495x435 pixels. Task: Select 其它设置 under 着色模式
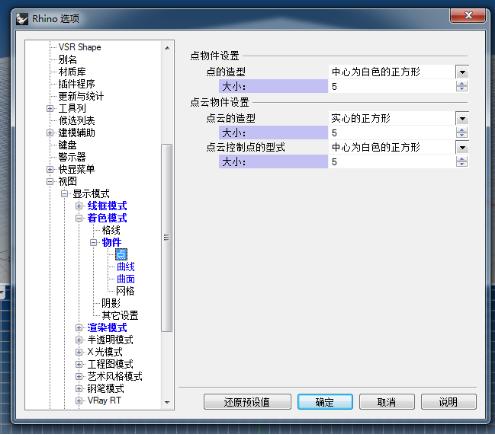(x=120, y=315)
